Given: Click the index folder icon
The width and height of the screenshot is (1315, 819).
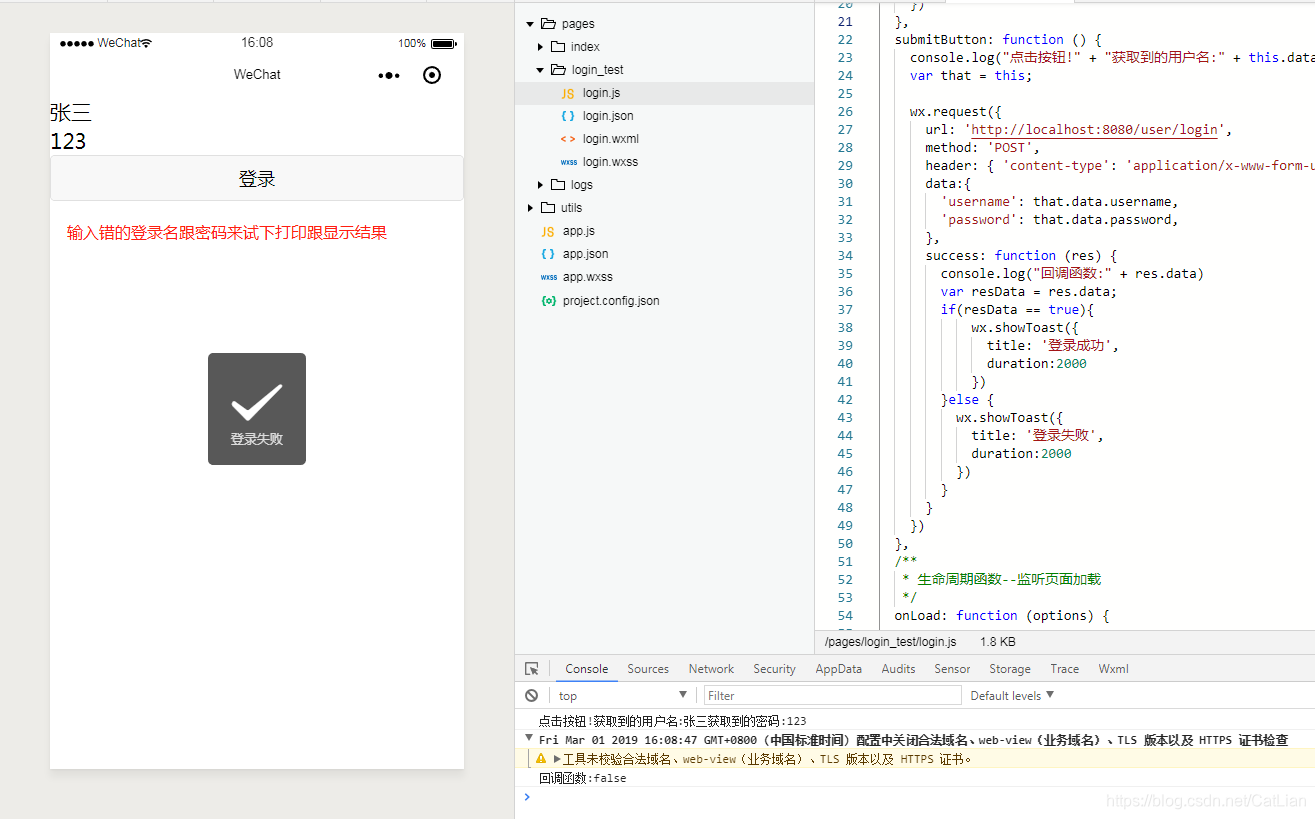Looking at the screenshot, I should click(558, 46).
